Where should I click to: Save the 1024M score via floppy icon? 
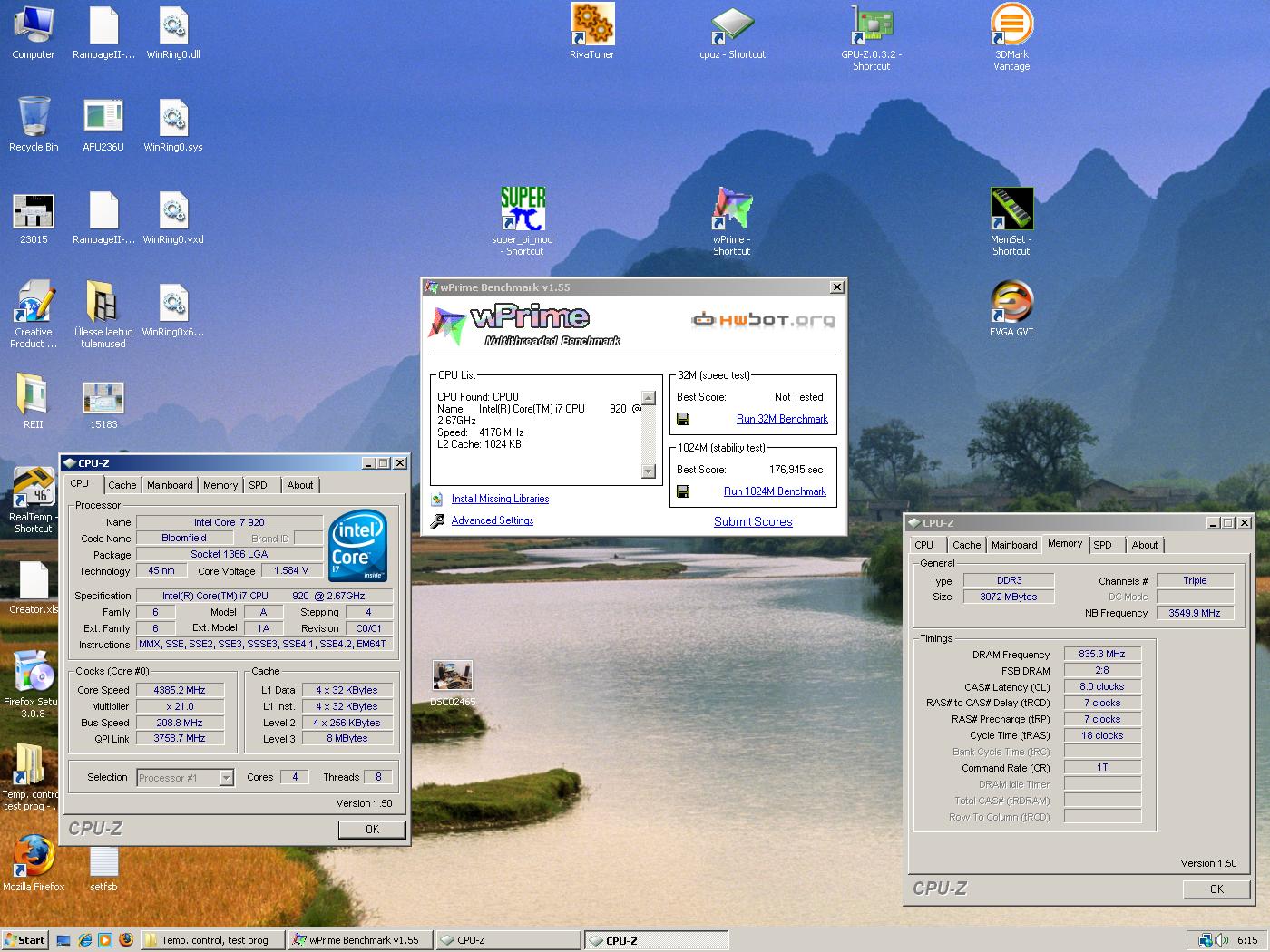click(683, 491)
